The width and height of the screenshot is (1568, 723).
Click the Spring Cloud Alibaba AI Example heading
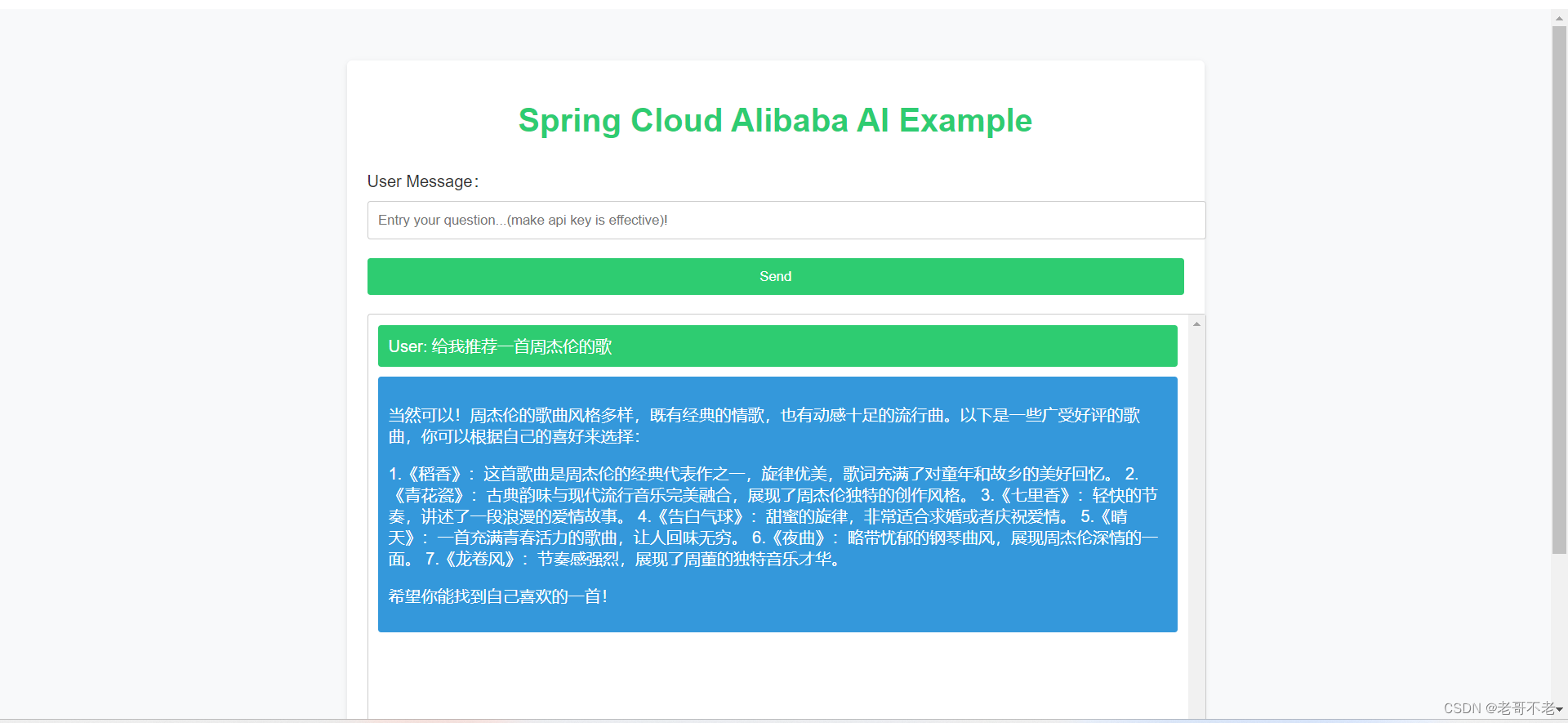[x=775, y=120]
